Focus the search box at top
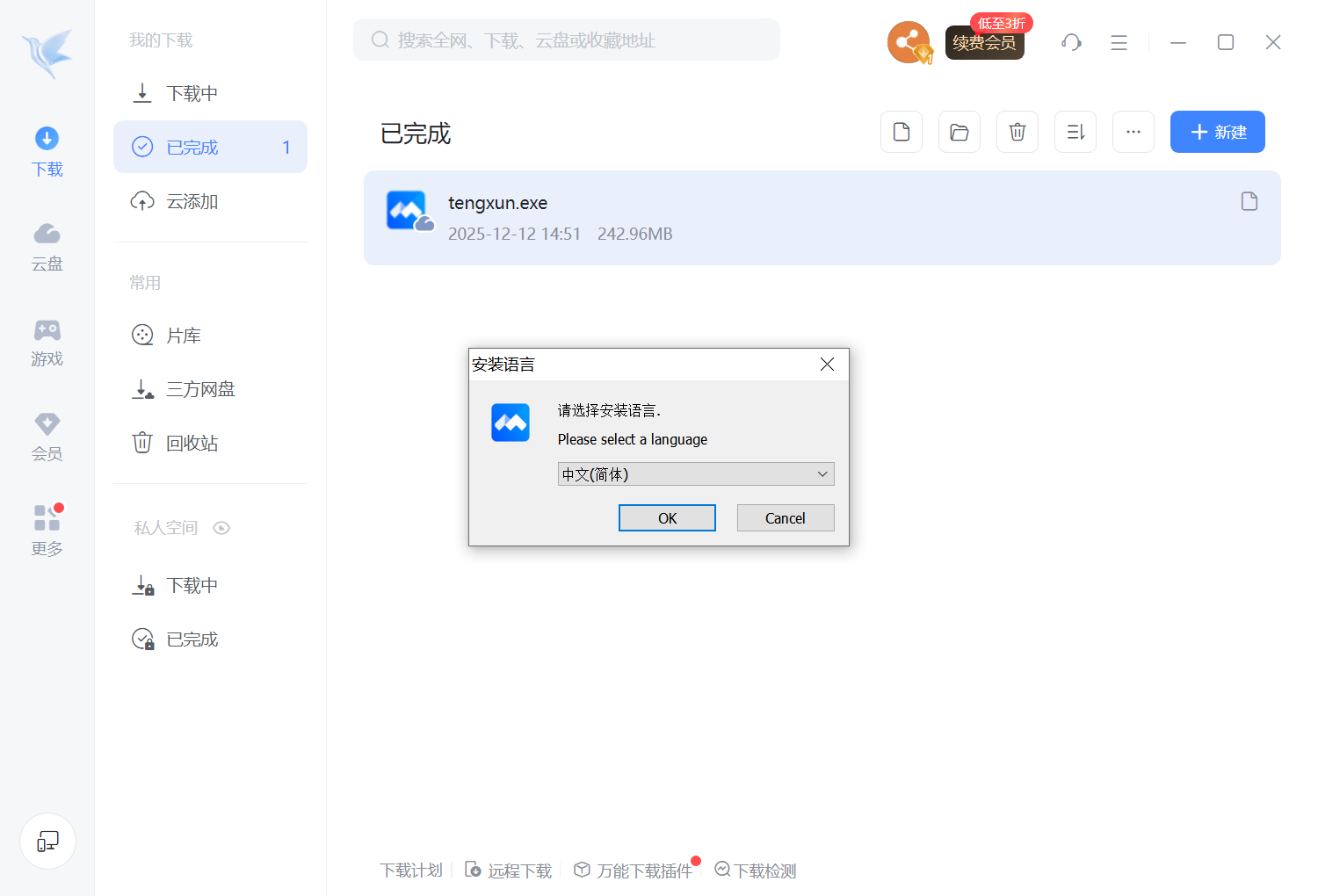This screenshot has width=1318, height=896. [567, 40]
